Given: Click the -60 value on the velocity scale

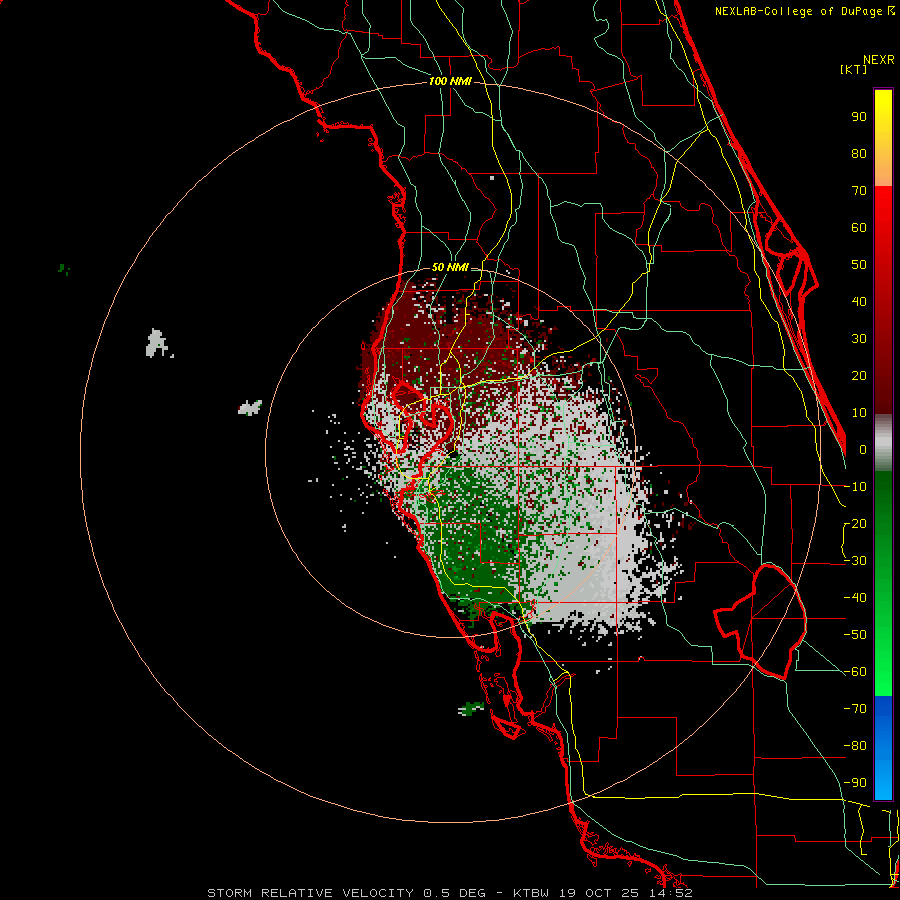Looking at the screenshot, I should click(x=855, y=672).
